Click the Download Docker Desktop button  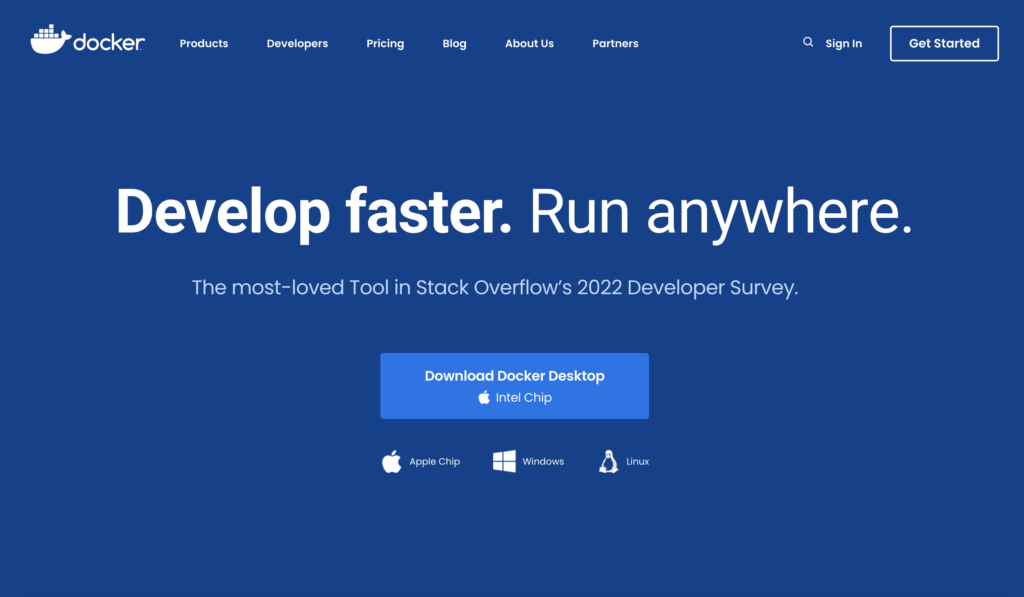click(514, 385)
